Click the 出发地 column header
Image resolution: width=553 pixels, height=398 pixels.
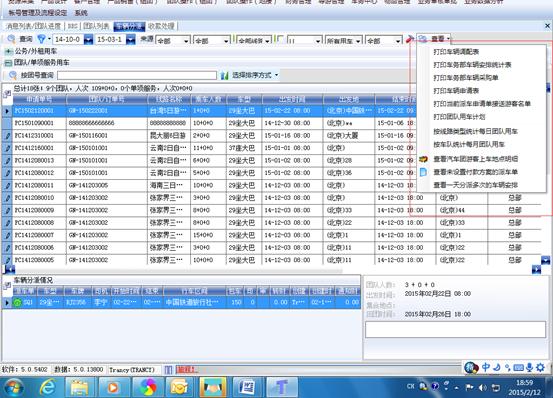pos(349,100)
